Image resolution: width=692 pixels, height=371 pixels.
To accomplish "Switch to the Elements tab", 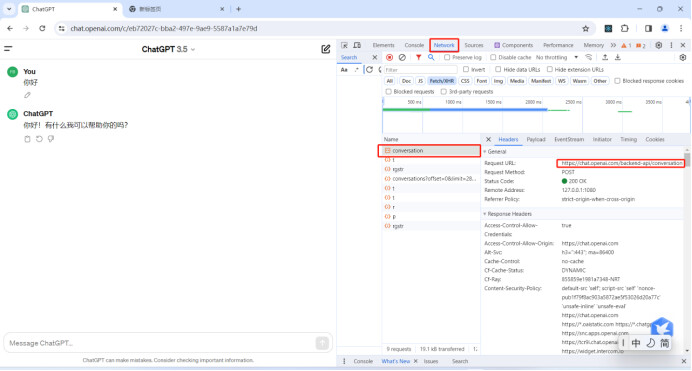I will [x=383, y=45].
